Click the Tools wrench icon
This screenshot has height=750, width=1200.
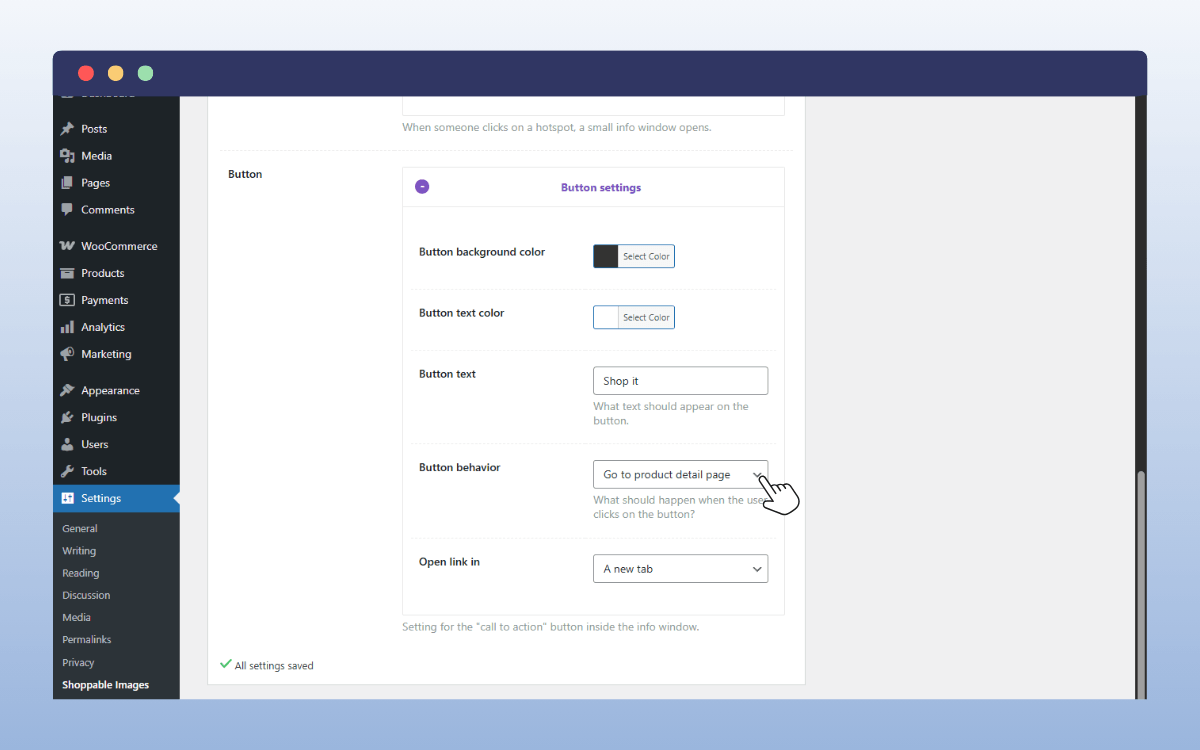tap(67, 472)
